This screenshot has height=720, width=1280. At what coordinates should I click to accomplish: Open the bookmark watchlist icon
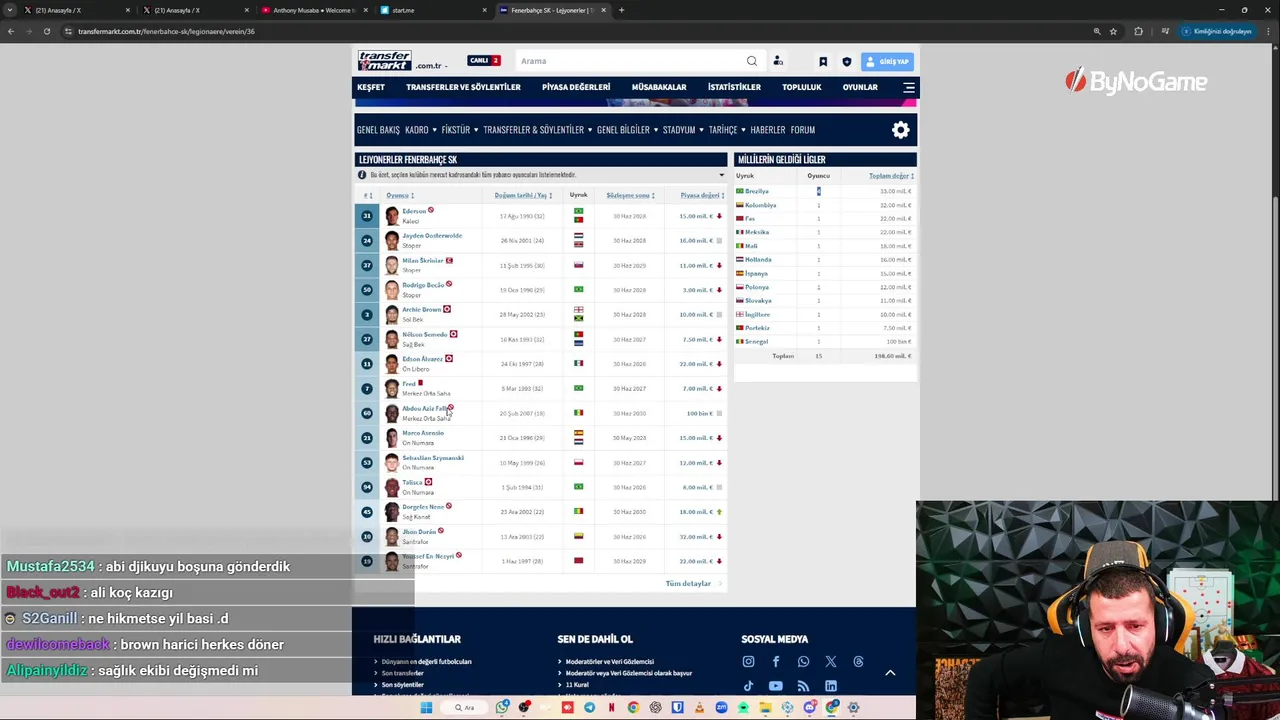(823, 61)
